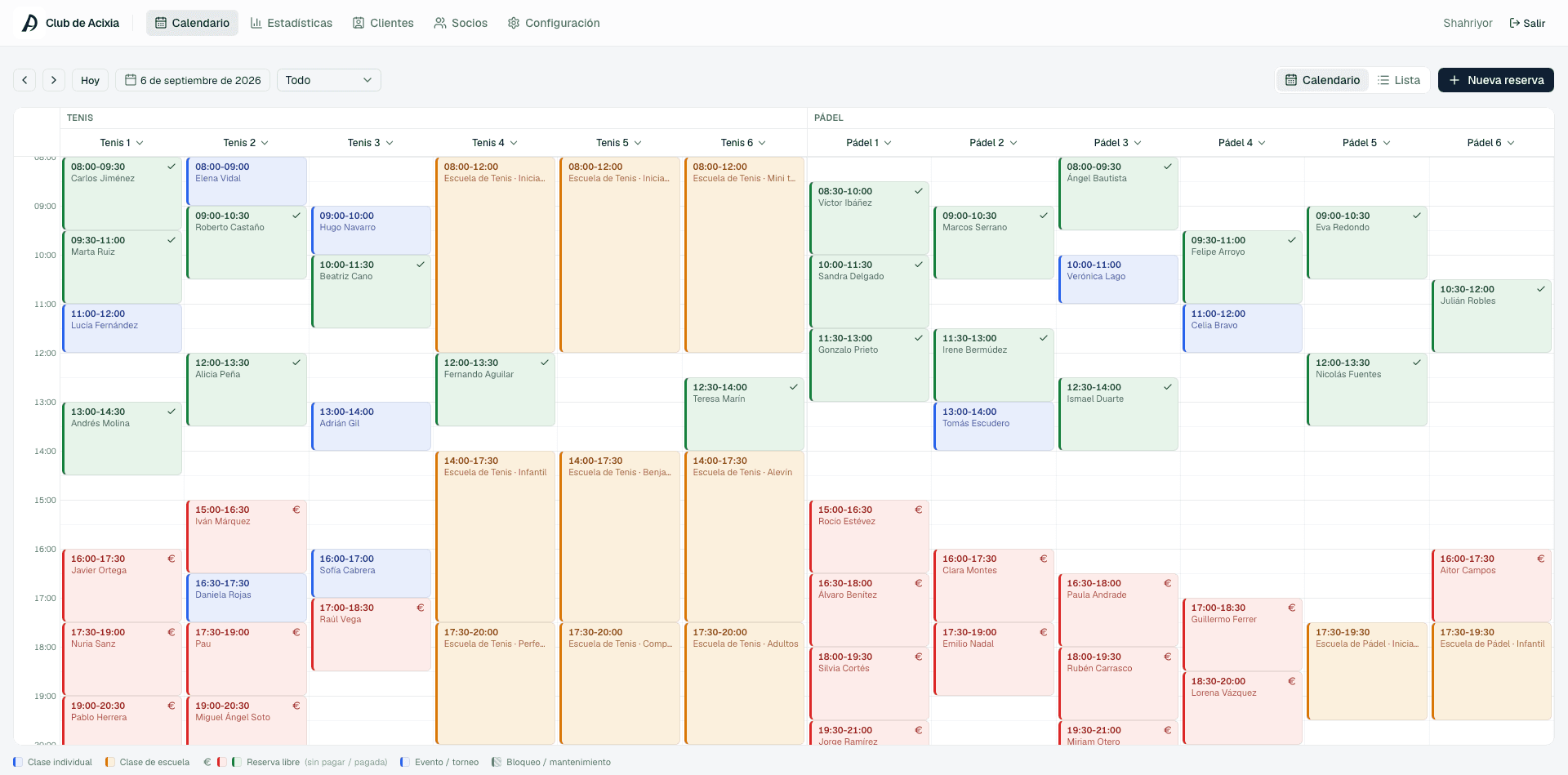Open Escuela de Tenis Infantil 14:00-17:30 block
The height and width of the screenshot is (775, 1568).
[x=495, y=537]
